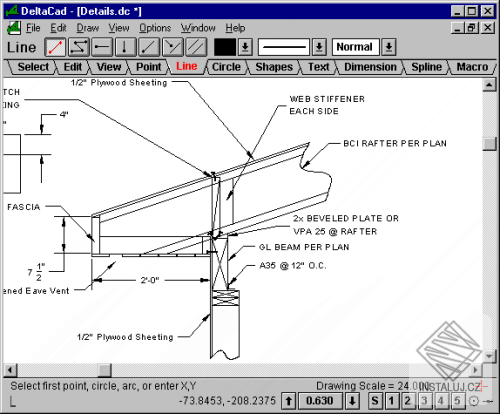Toggle layer 2 button
The width and height of the screenshot is (500, 414).
[408, 401]
